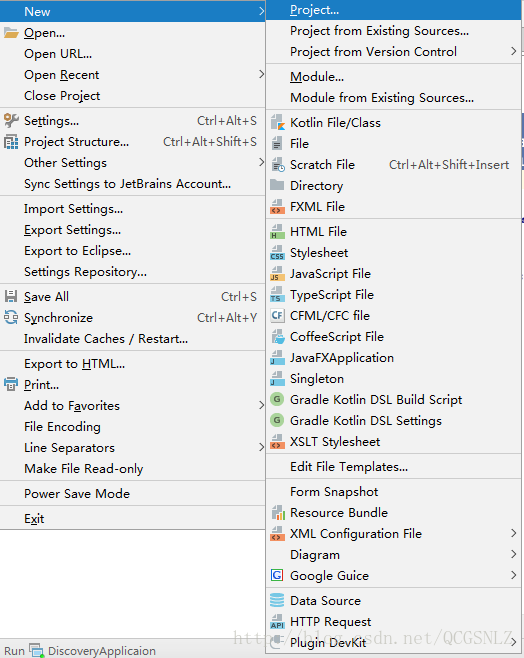Expand the Line Separators submenu arrow
The image size is (524, 658).
pyautogui.click(x=261, y=447)
